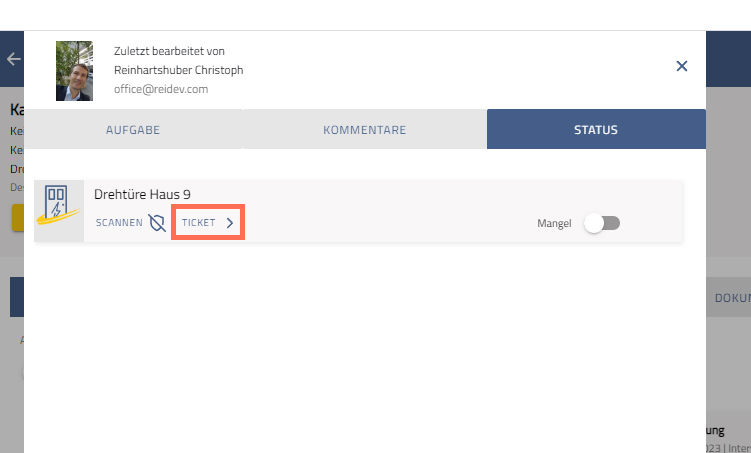Click the blue tab behind dialog's left edge
This screenshot has height=453, width=751.
(x=16, y=297)
